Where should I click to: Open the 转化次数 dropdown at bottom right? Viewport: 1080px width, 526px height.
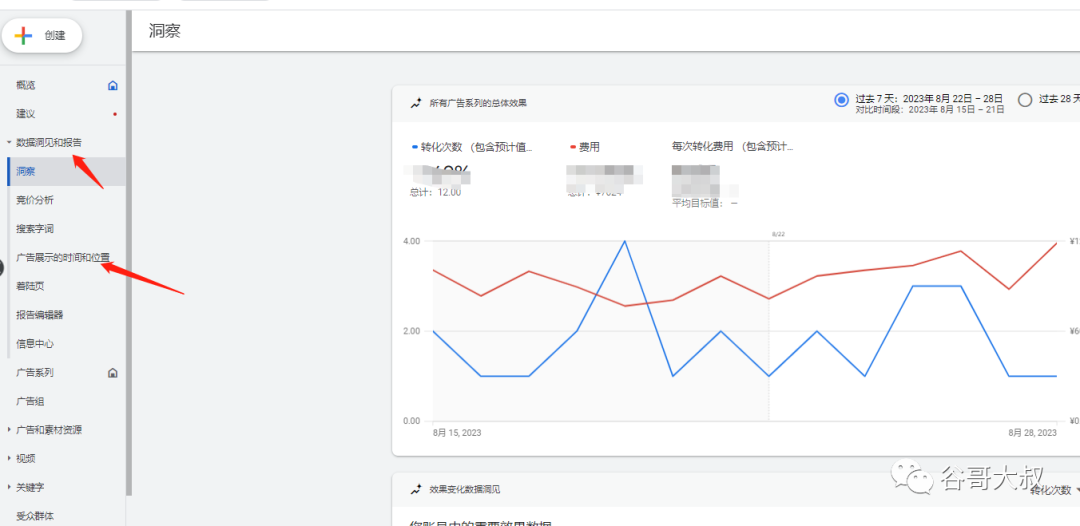tap(1054, 490)
